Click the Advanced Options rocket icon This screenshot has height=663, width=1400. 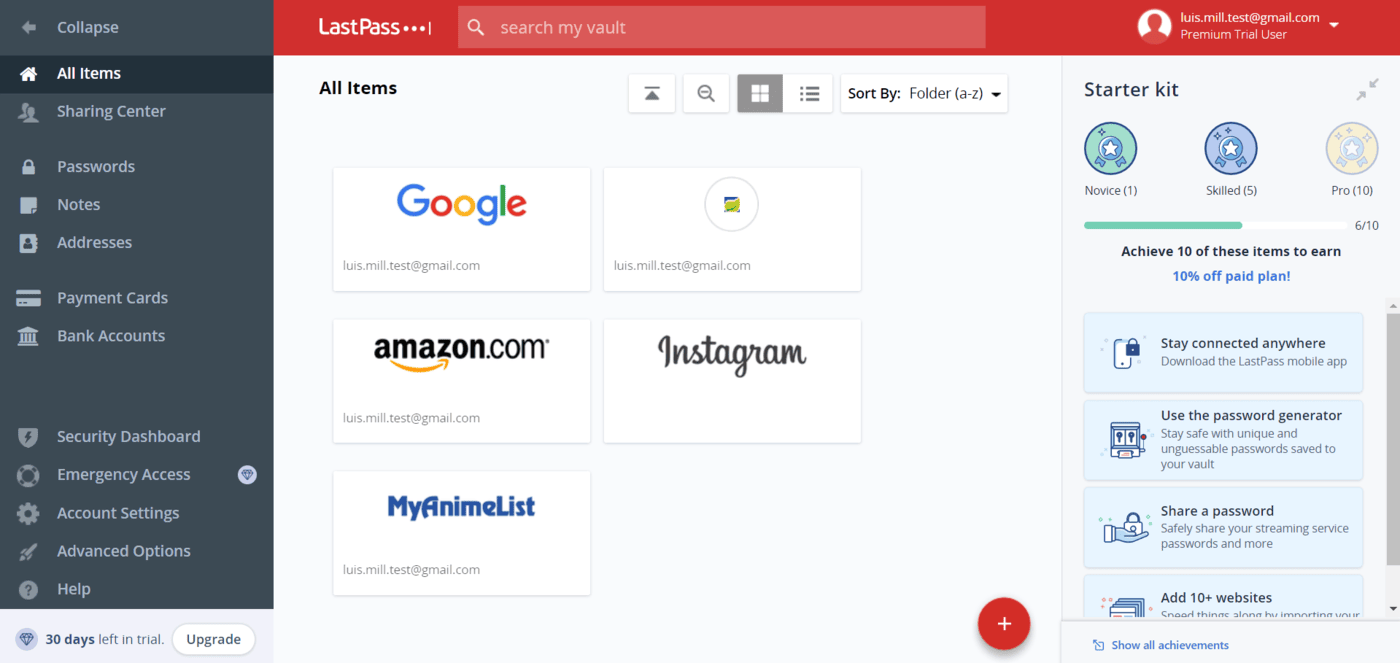pyautogui.click(x=28, y=551)
